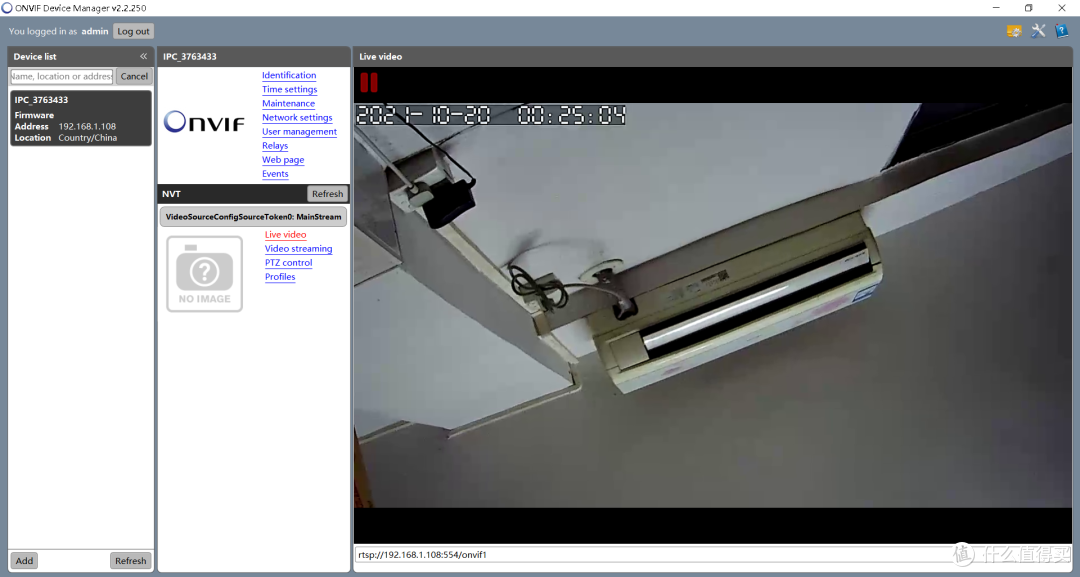This screenshot has width=1080, height=577.
Task: Open PTZ control
Action: point(288,263)
